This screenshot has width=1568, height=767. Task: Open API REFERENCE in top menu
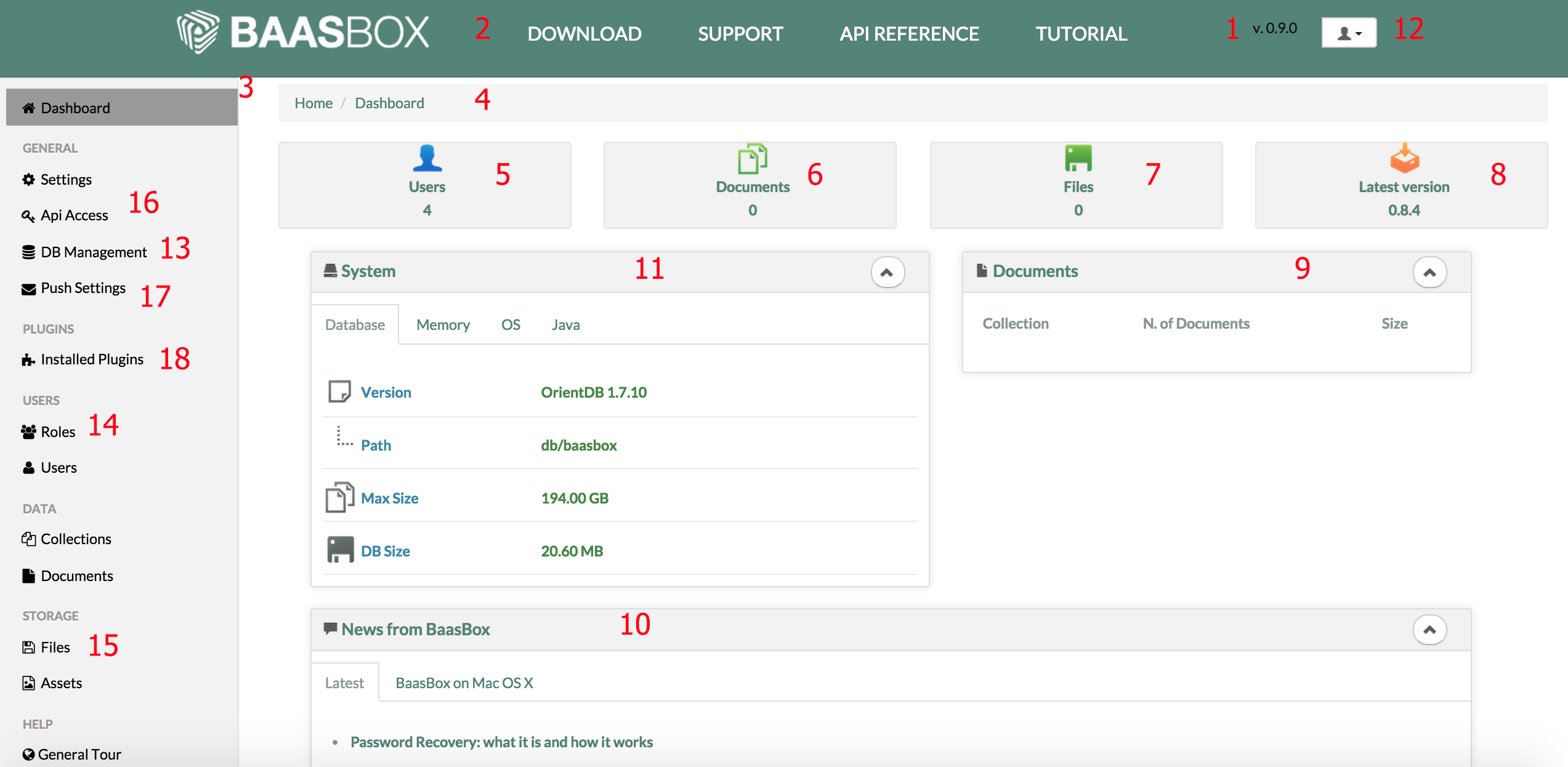coord(909,34)
